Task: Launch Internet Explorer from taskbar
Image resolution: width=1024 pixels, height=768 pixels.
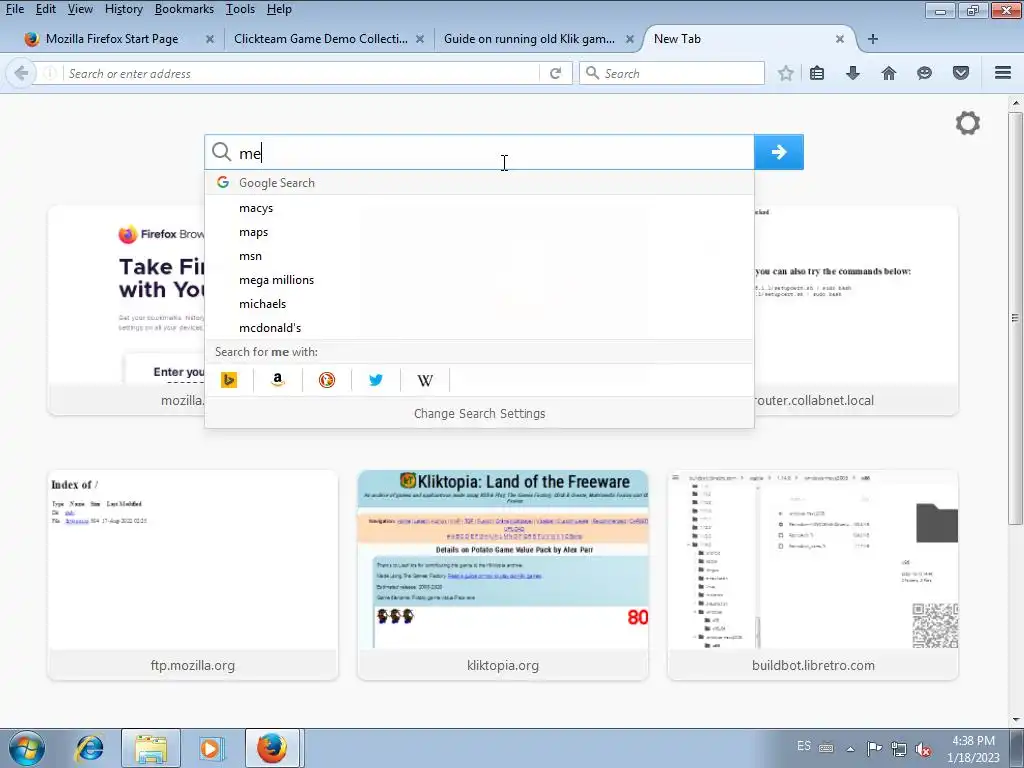Action: coord(89,748)
